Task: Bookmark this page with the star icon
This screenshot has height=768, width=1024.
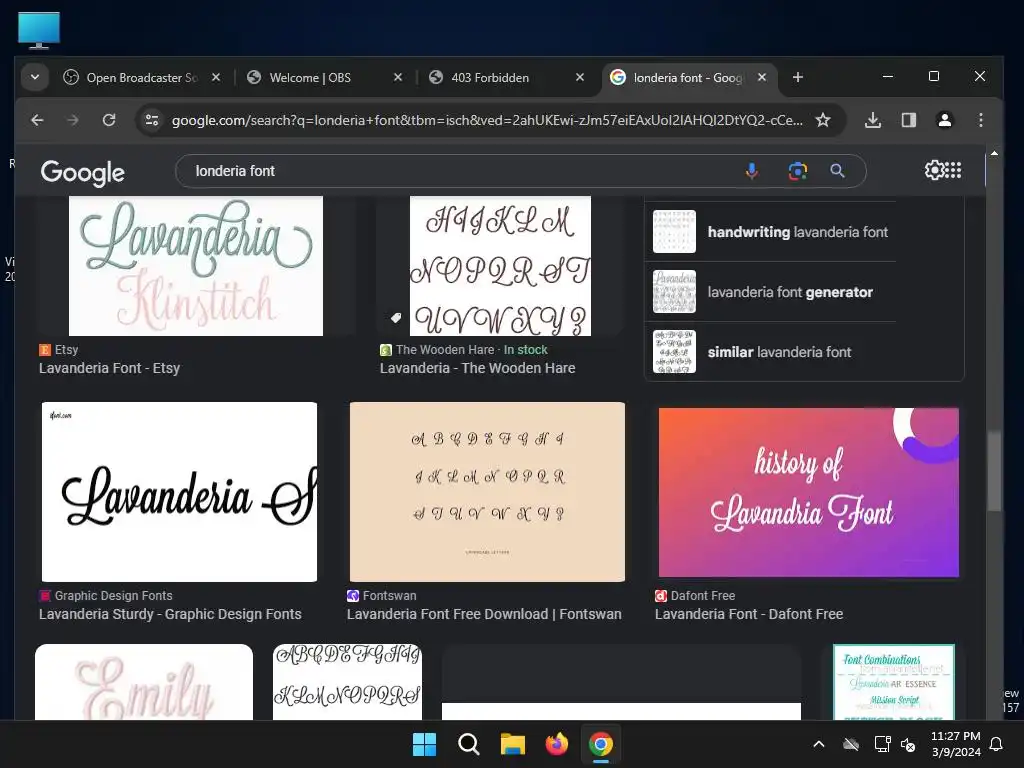Action: 823,120
